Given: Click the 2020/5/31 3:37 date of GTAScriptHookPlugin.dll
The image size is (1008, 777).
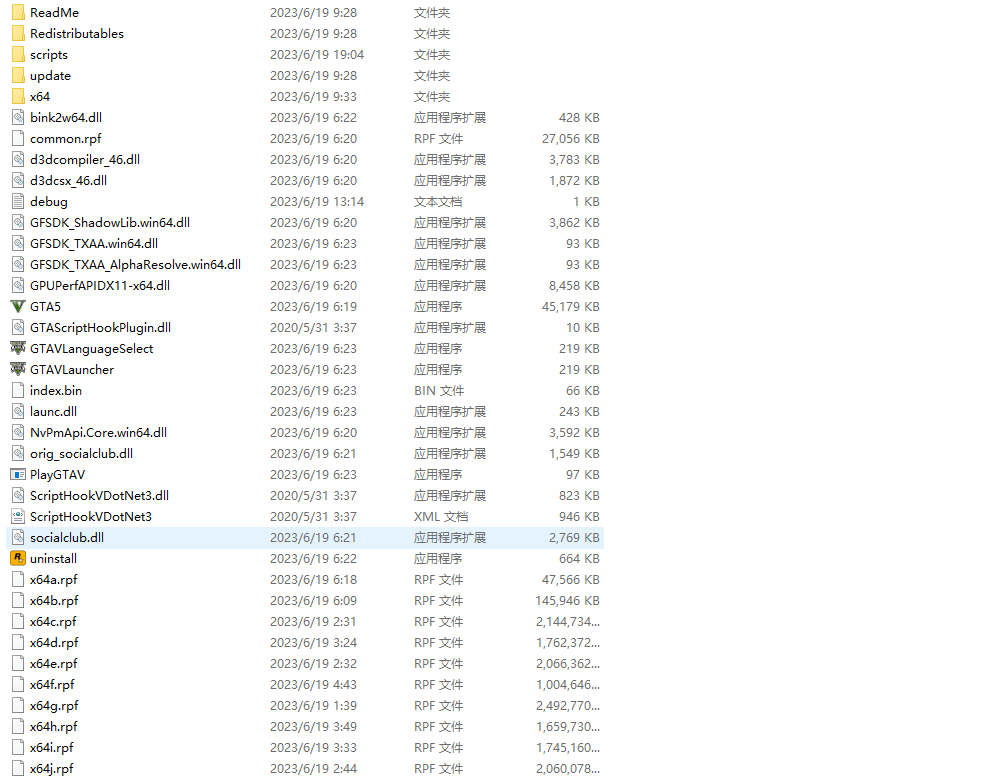Looking at the screenshot, I should pyautogui.click(x=313, y=327).
